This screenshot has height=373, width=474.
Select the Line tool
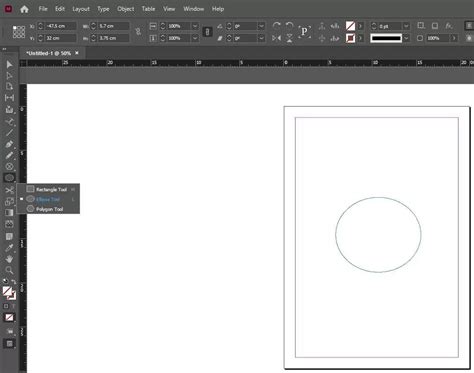9,133
